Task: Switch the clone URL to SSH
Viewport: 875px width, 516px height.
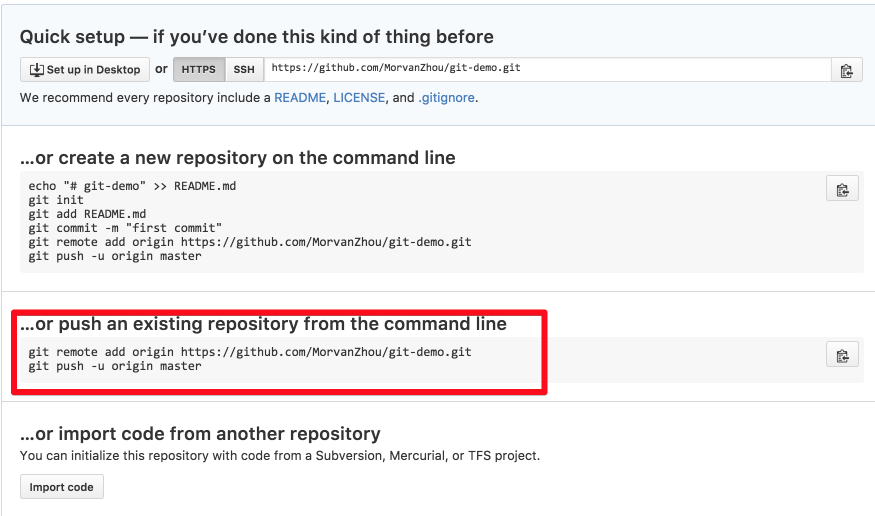Action: click(x=244, y=70)
